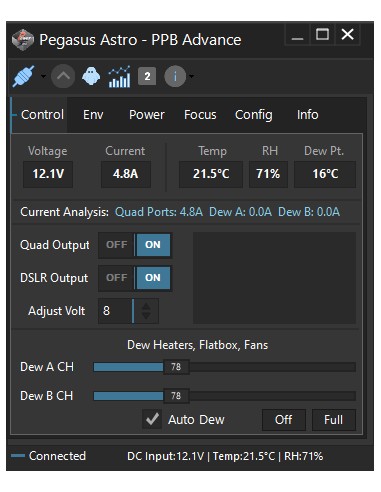Uncheck the Auto Dew checkbox

click(152, 419)
